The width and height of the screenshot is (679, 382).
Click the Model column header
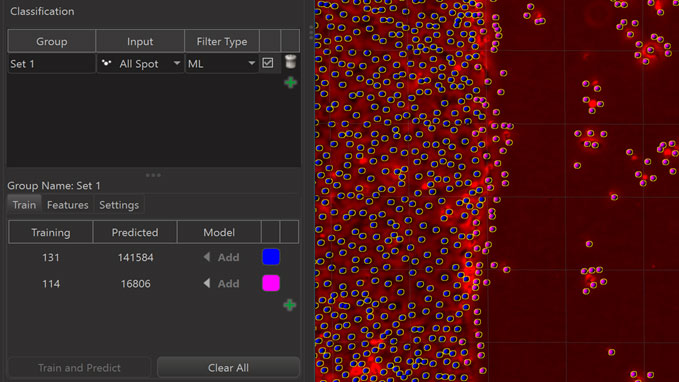tap(219, 232)
